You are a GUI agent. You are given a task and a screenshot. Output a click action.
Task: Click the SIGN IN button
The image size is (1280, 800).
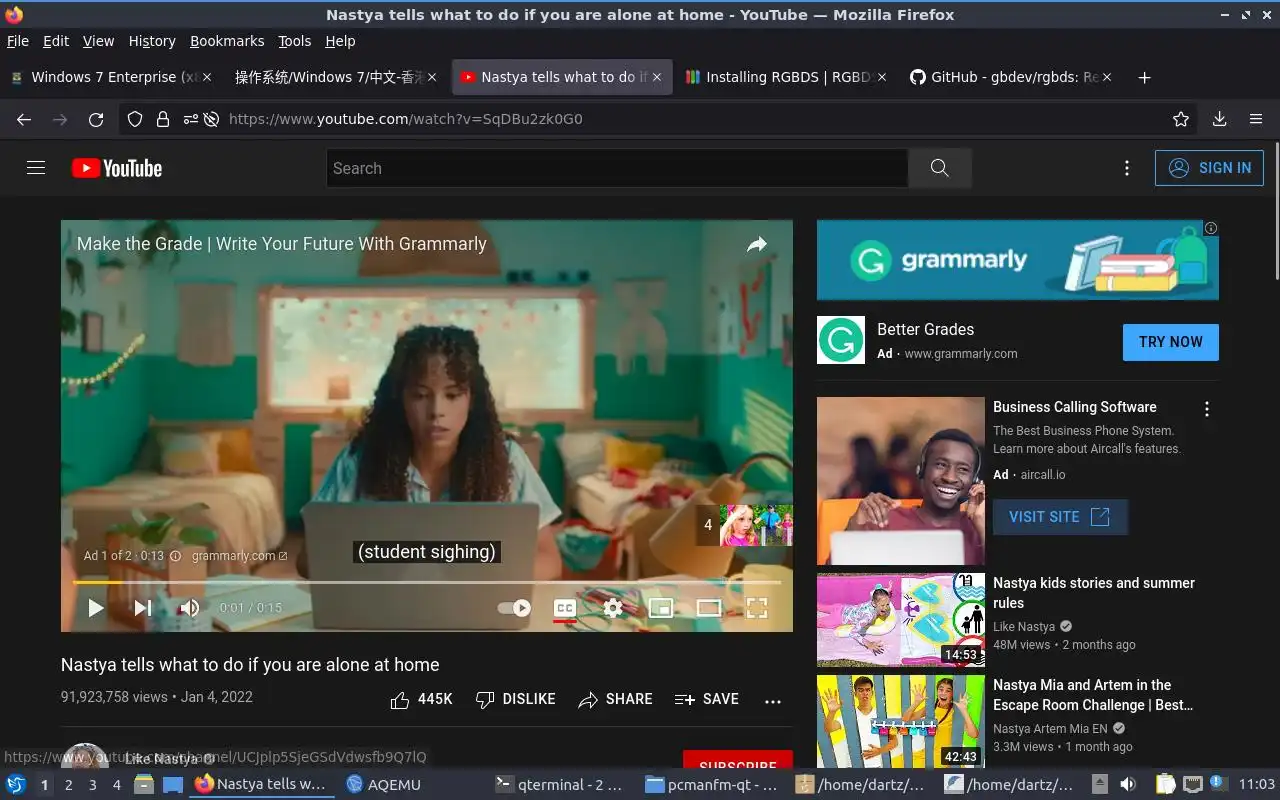pos(1209,168)
